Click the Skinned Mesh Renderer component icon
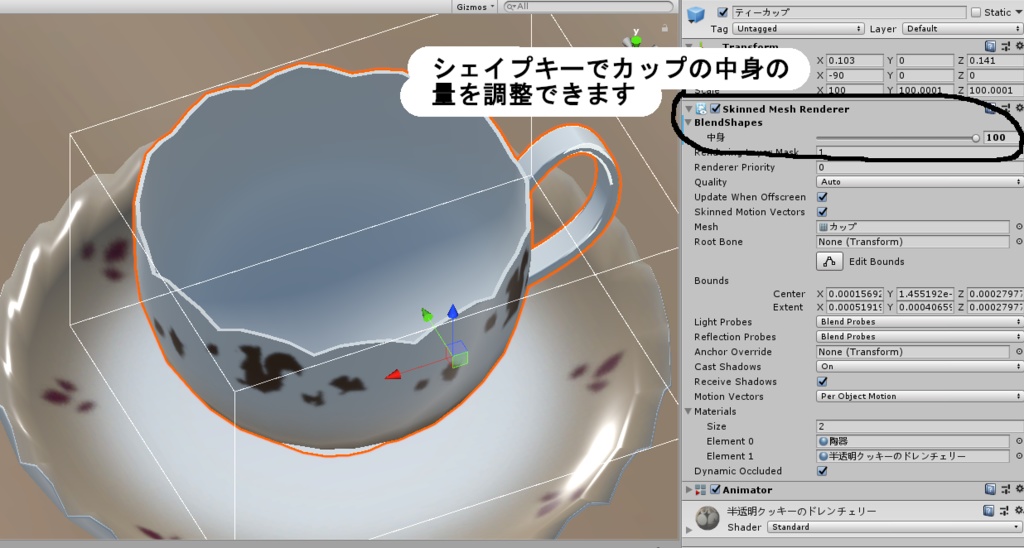This screenshot has height=548, width=1024. (x=702, y=109)
